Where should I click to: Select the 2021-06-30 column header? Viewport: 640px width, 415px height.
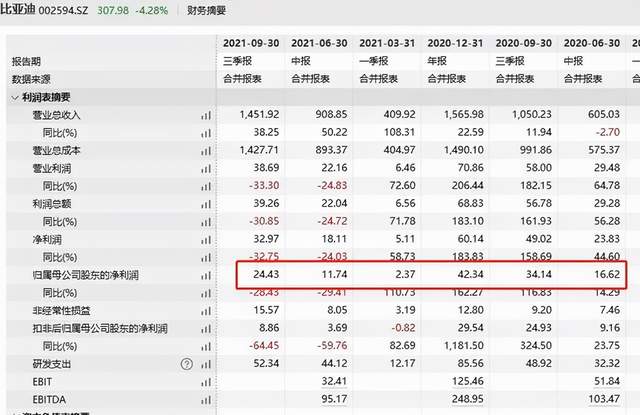[319, 43]
